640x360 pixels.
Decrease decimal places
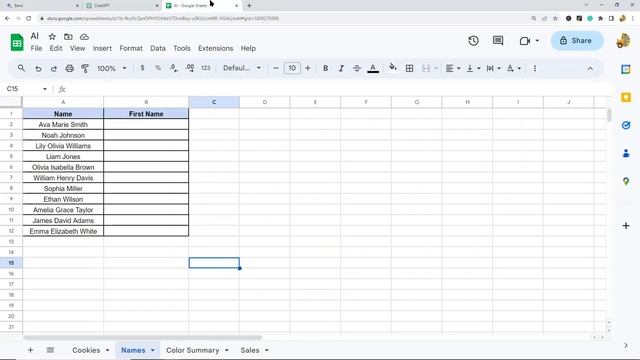click(173, 68)
